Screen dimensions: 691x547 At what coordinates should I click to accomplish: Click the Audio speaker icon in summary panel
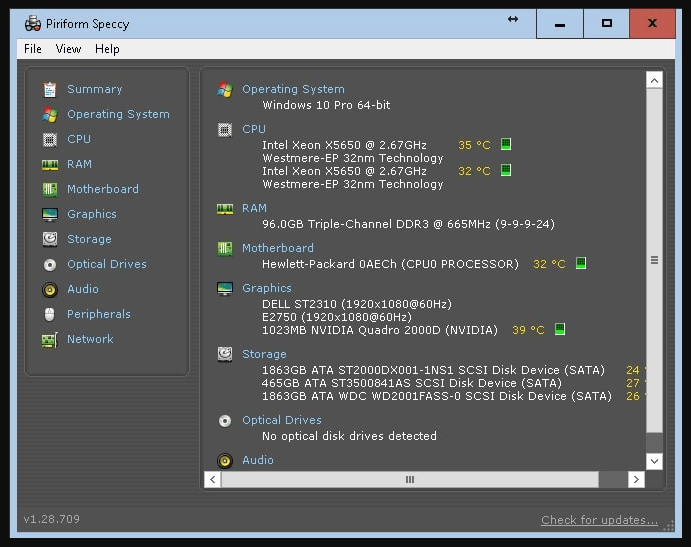pos(225,461)
